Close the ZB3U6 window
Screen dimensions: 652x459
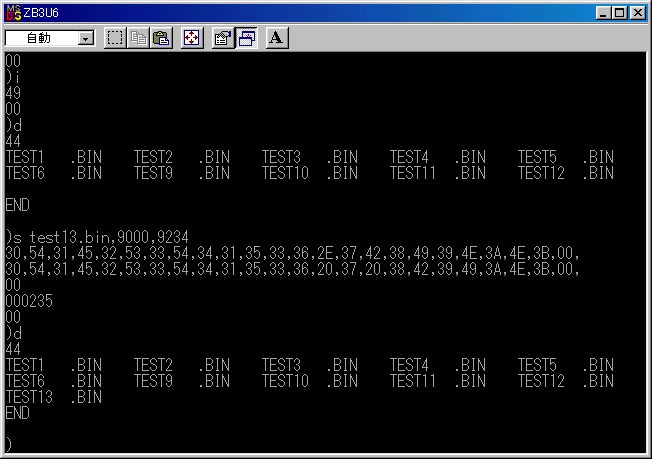pos(637,13)
